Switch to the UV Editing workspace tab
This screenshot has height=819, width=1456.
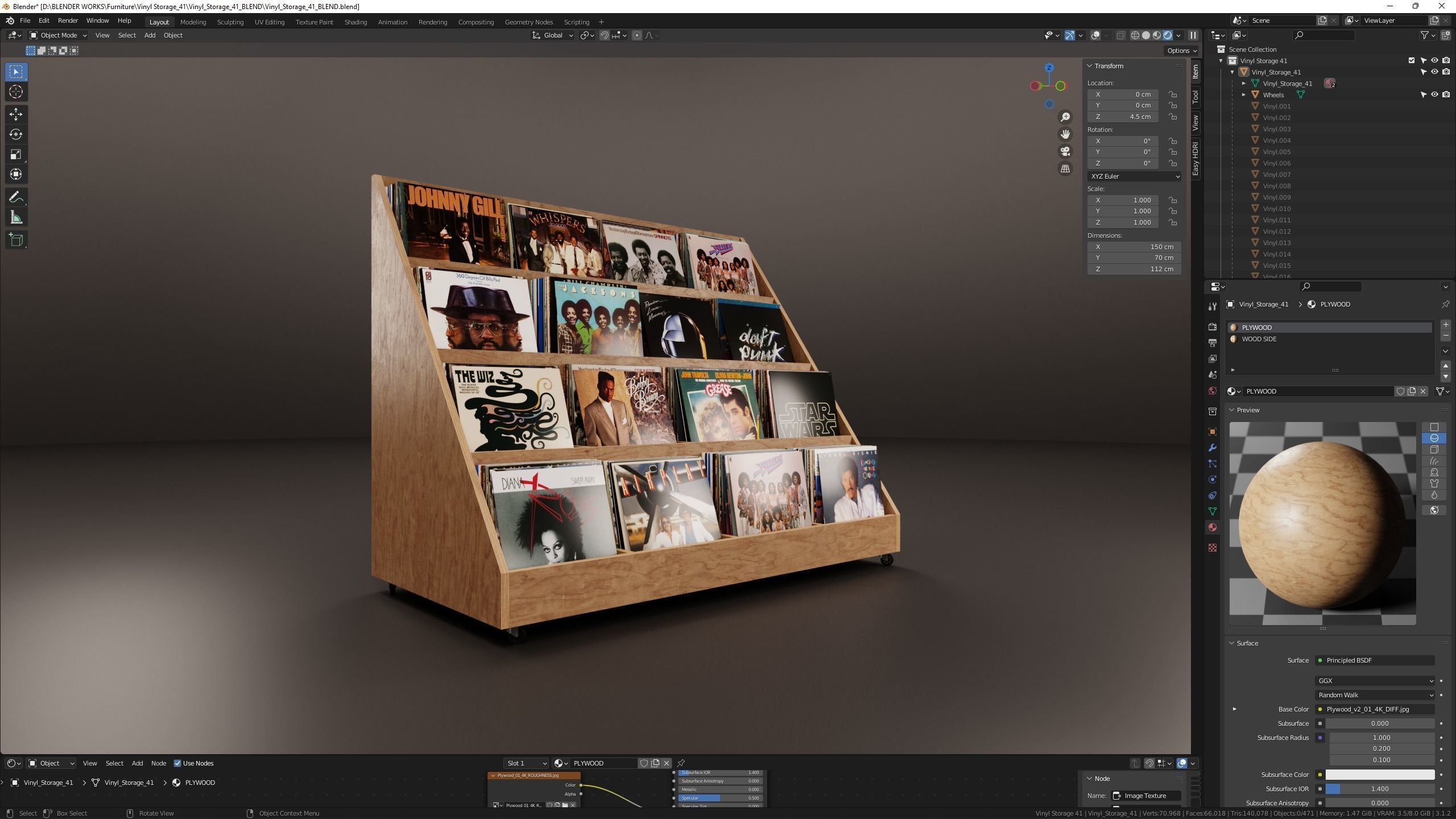tap(270, 22)
